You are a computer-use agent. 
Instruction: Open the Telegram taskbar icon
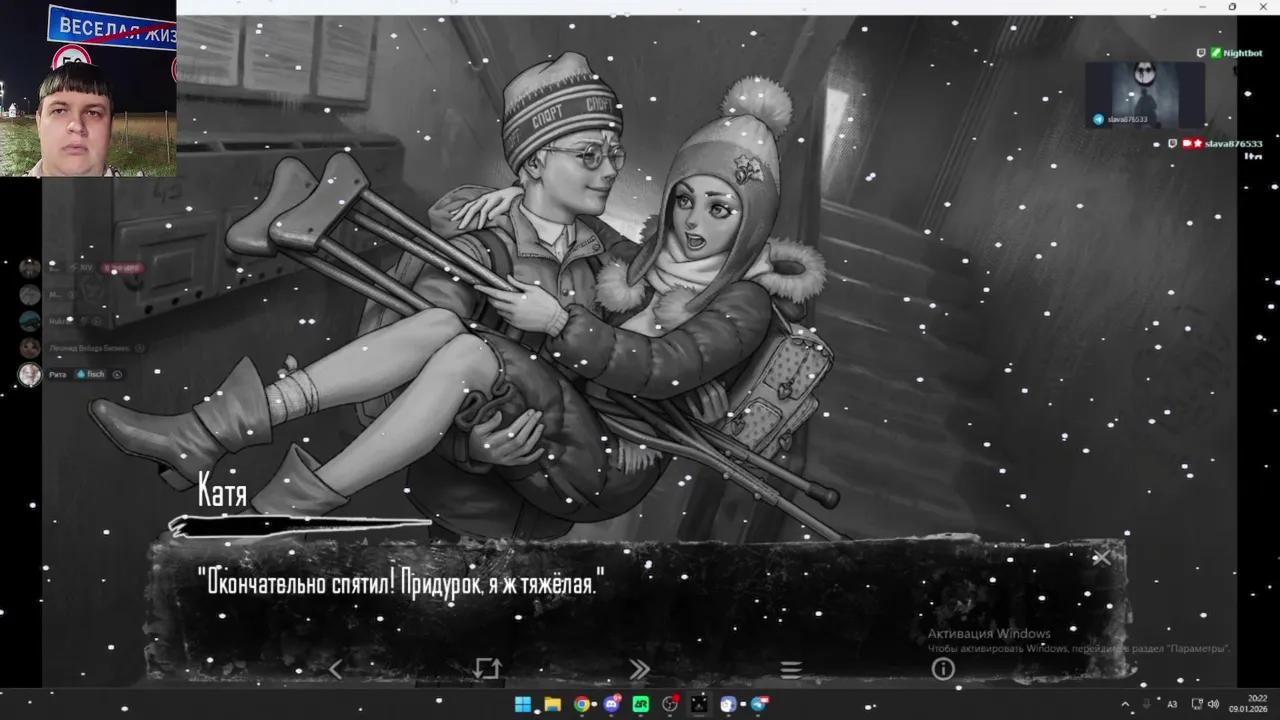[759, 704]
